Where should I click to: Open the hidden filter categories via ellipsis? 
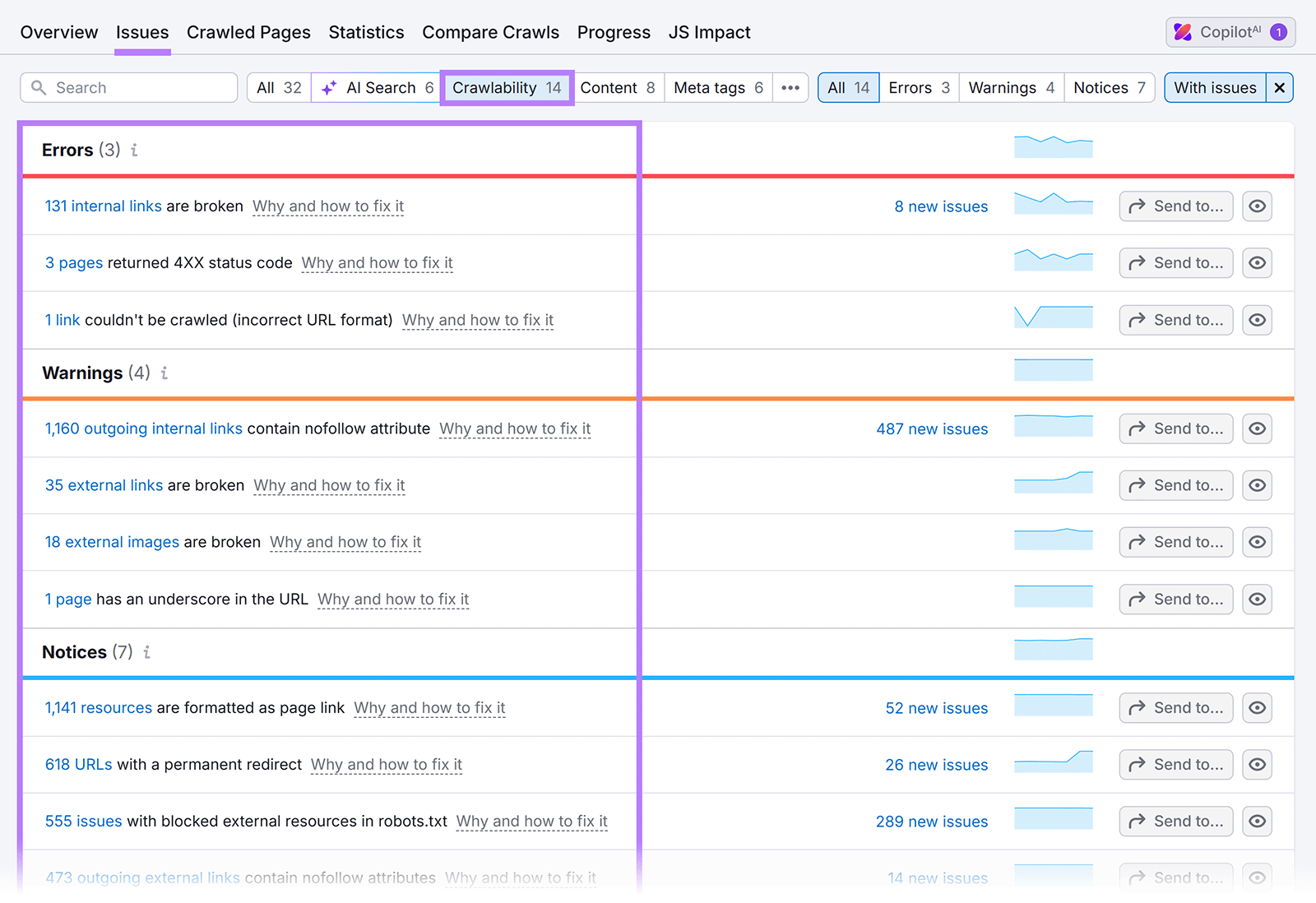coord(790,87)
